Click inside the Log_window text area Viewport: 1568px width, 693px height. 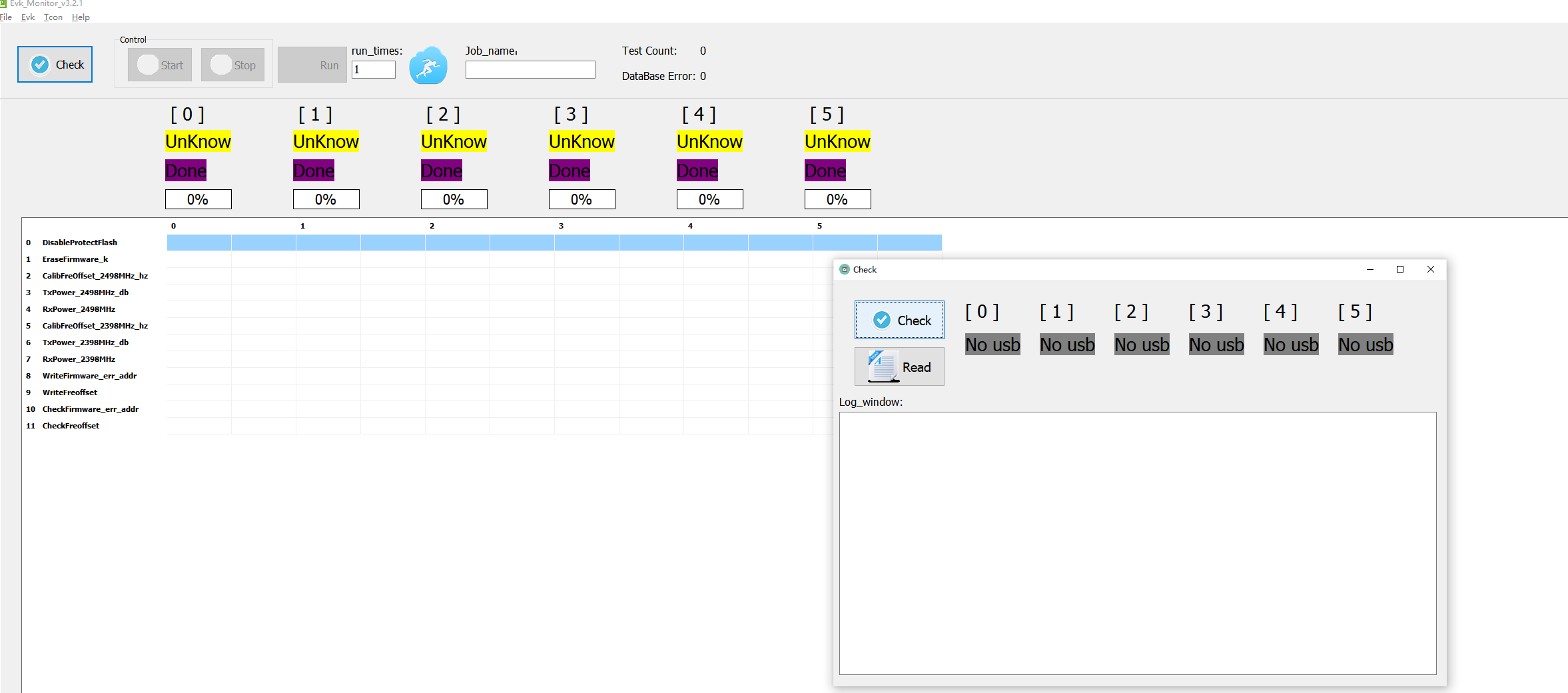click(x=1137, y=543)
